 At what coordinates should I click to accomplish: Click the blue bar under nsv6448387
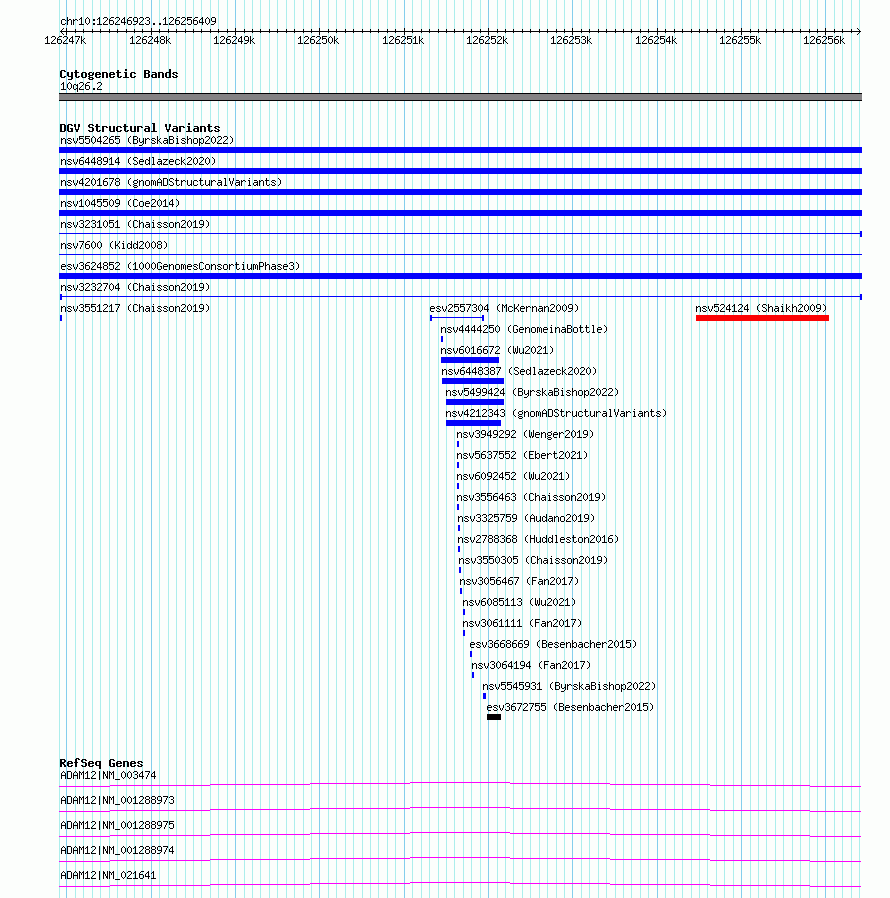click(x=472, y=381)
